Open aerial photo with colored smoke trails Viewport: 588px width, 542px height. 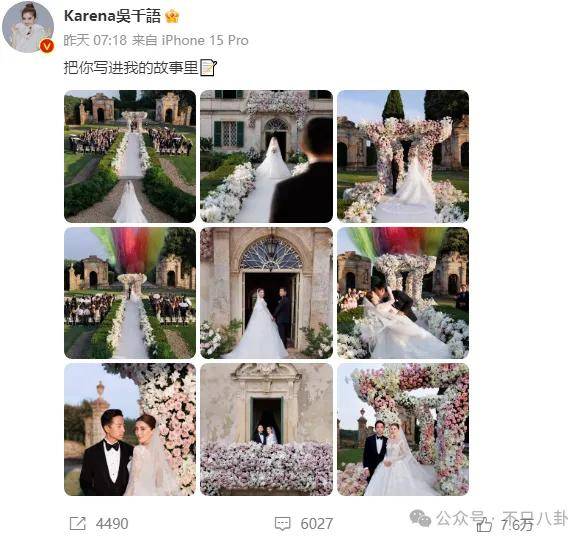130,293
